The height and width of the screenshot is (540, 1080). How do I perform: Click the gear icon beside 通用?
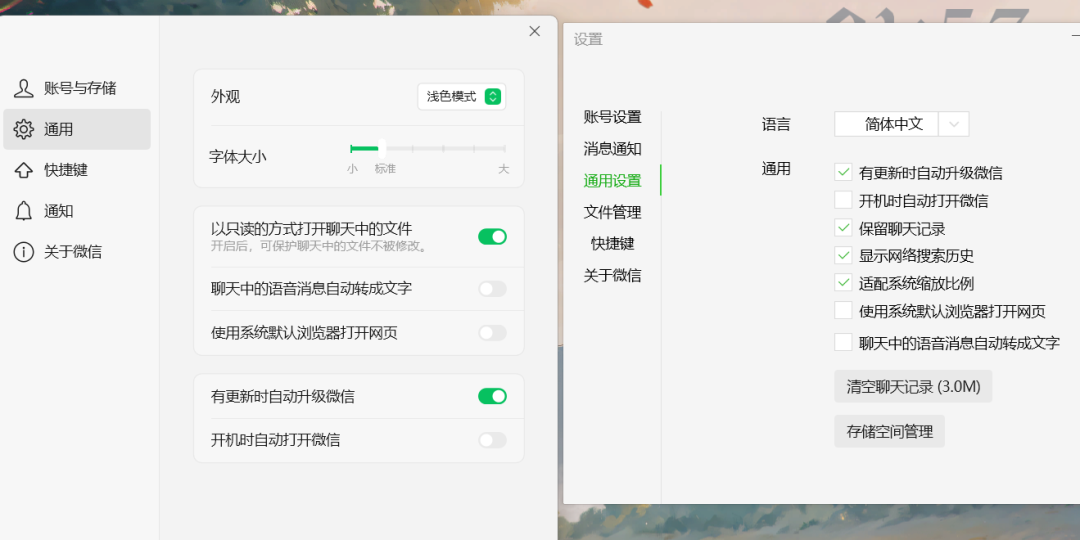pos(23,129)
